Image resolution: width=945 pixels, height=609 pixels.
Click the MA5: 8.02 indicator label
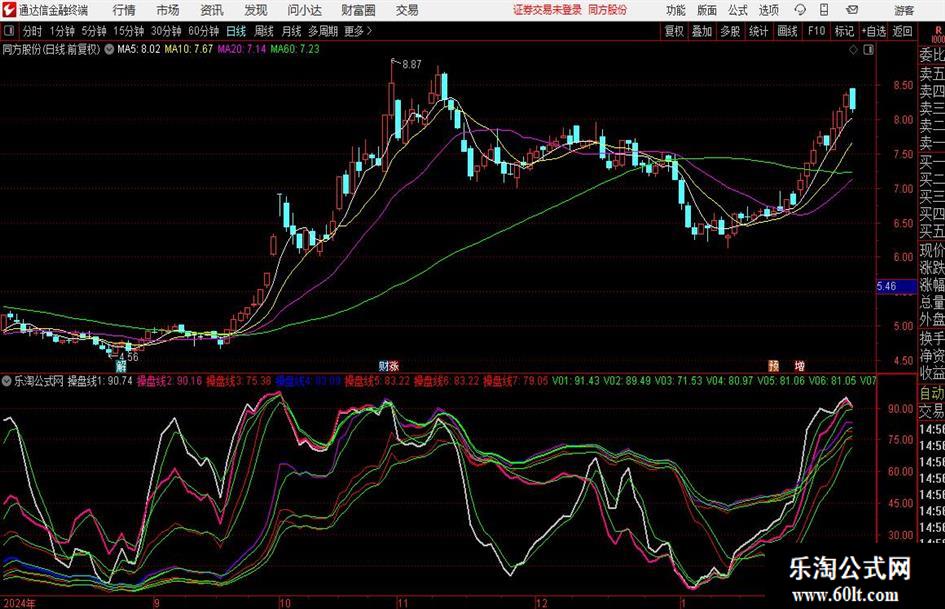pyautogui.click(x=139, y=49)
